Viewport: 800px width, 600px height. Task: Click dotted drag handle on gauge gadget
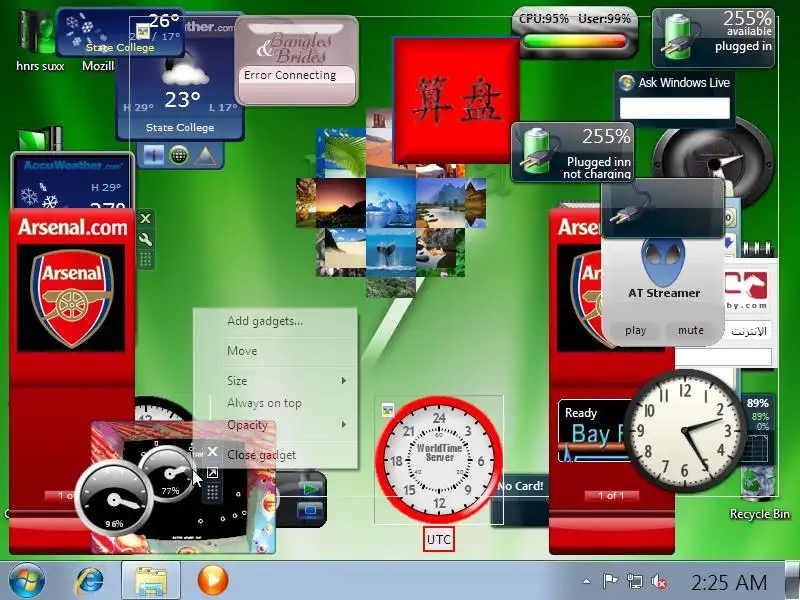pos(212,492)
